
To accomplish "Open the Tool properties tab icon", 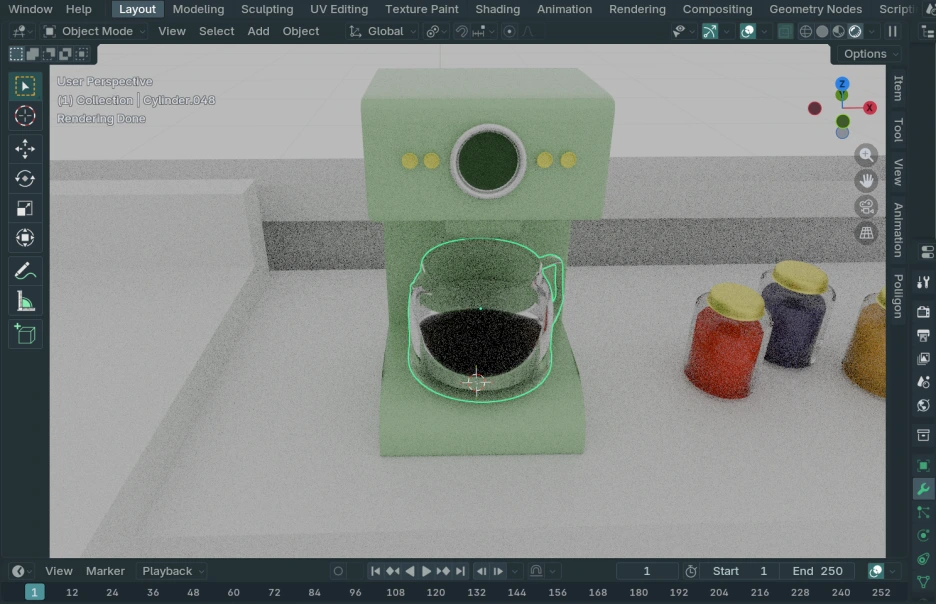I will click(923, 282).
